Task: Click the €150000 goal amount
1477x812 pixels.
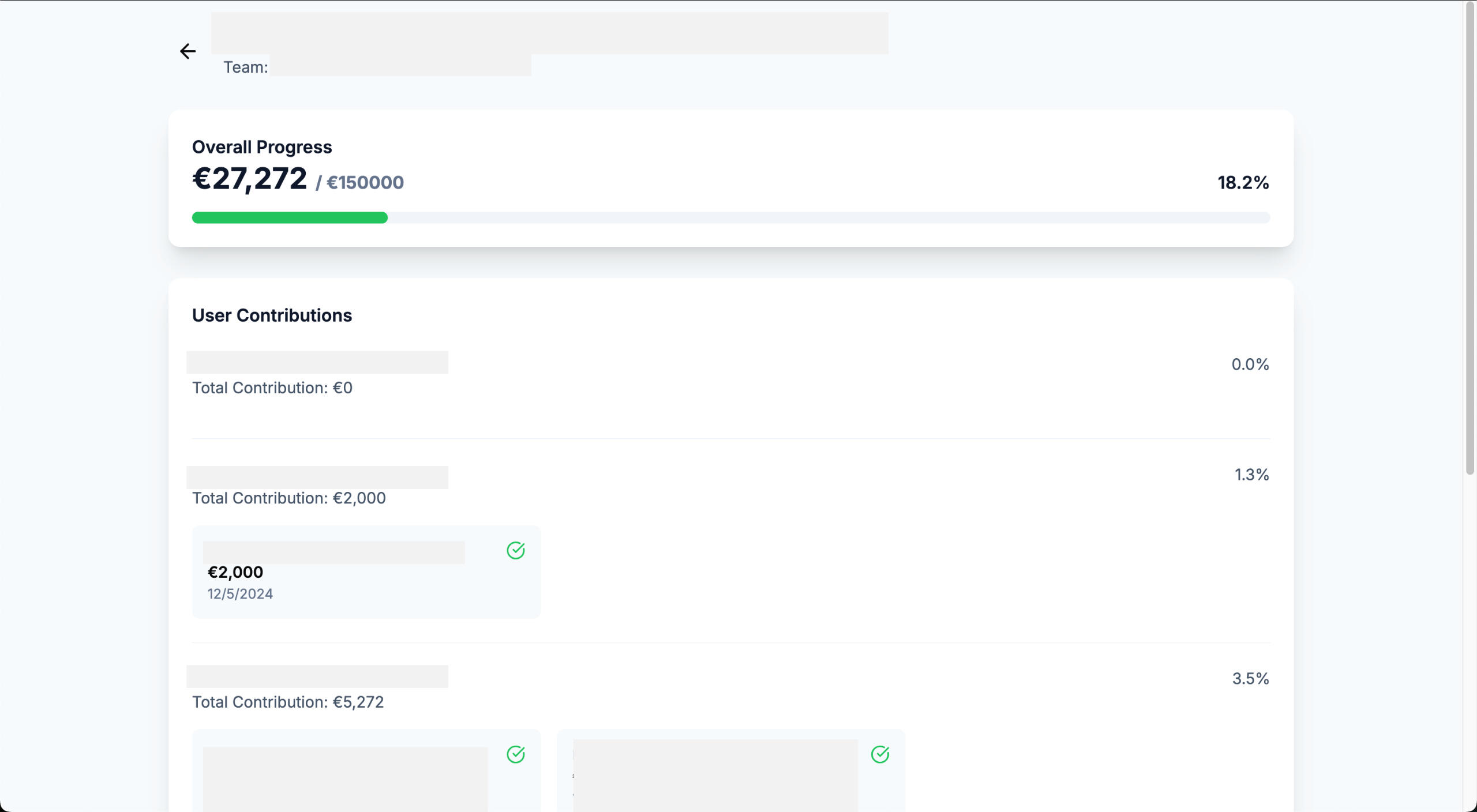Action: [365, 183]
